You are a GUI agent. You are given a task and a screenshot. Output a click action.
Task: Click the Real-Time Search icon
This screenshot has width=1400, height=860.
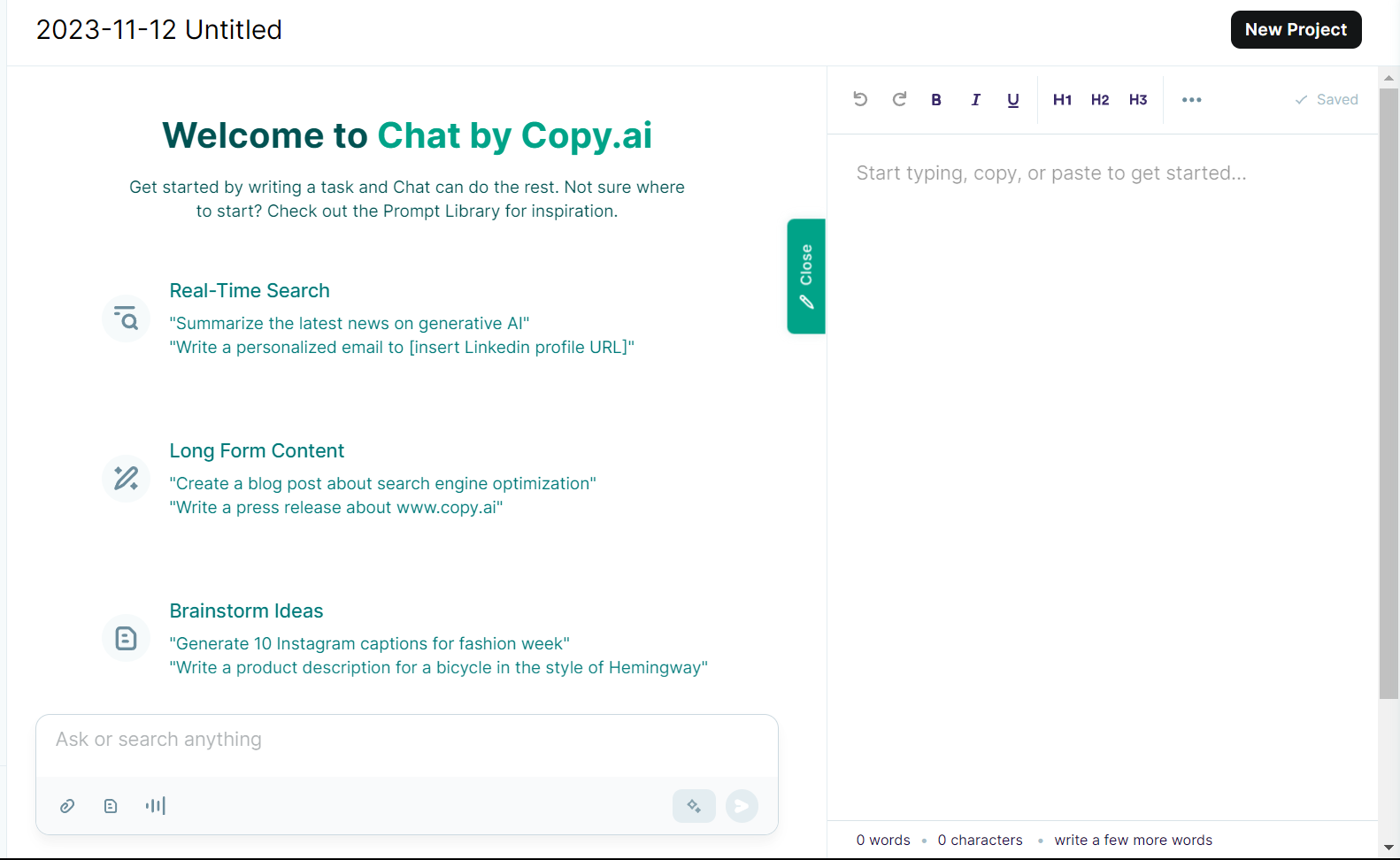pyautogui.click(x=127, y=319)
